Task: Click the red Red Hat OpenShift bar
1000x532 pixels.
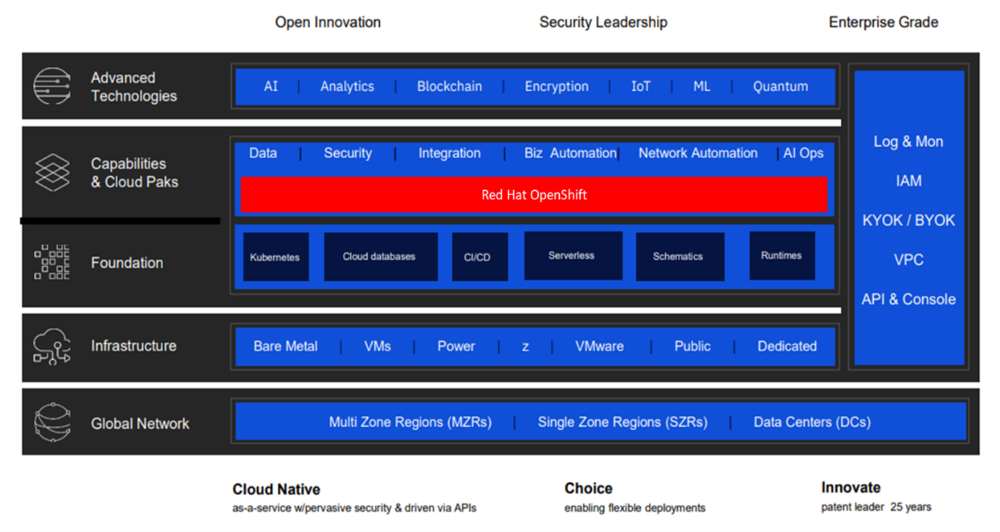Action: (x=534, y=195)
